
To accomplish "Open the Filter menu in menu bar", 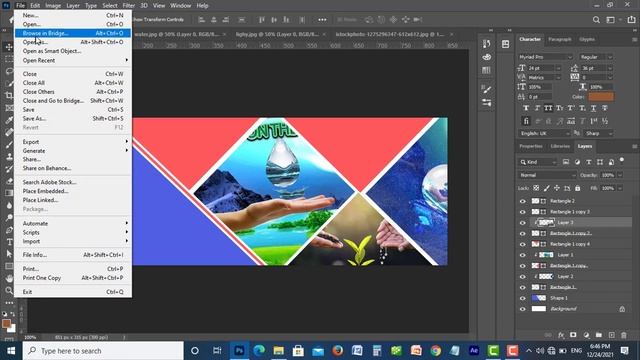I will click(x=129, y=6).
